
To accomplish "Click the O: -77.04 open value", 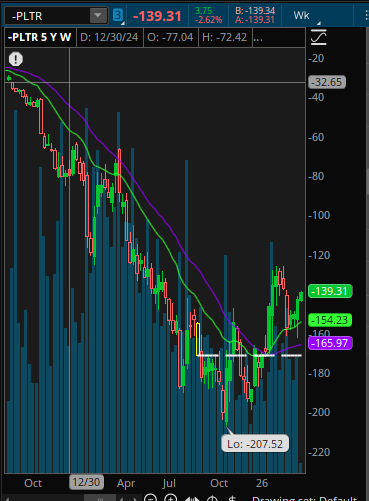I will click(170, 37).
